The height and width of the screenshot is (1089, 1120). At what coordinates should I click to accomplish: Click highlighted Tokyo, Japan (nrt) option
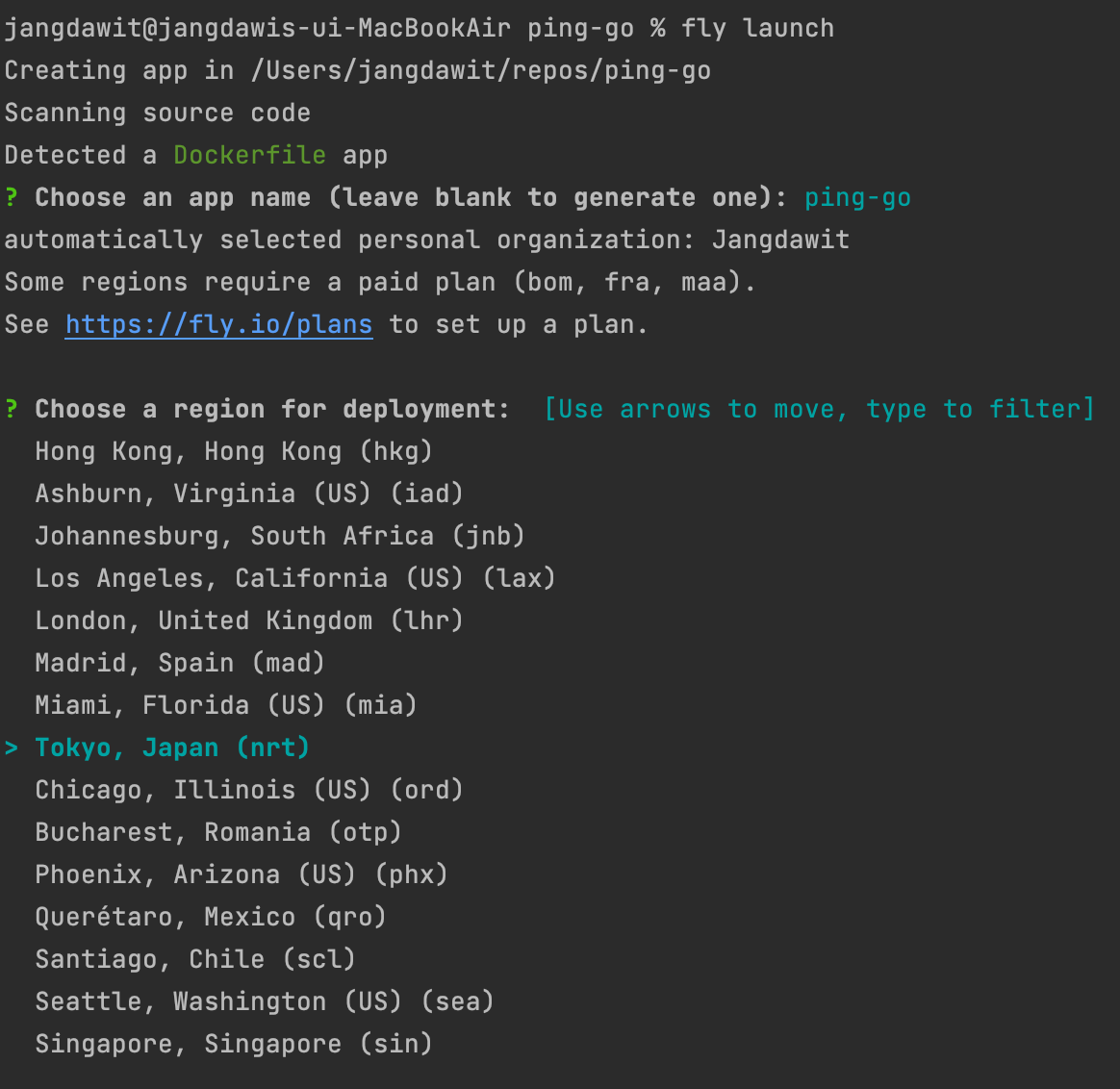[172, 747]
